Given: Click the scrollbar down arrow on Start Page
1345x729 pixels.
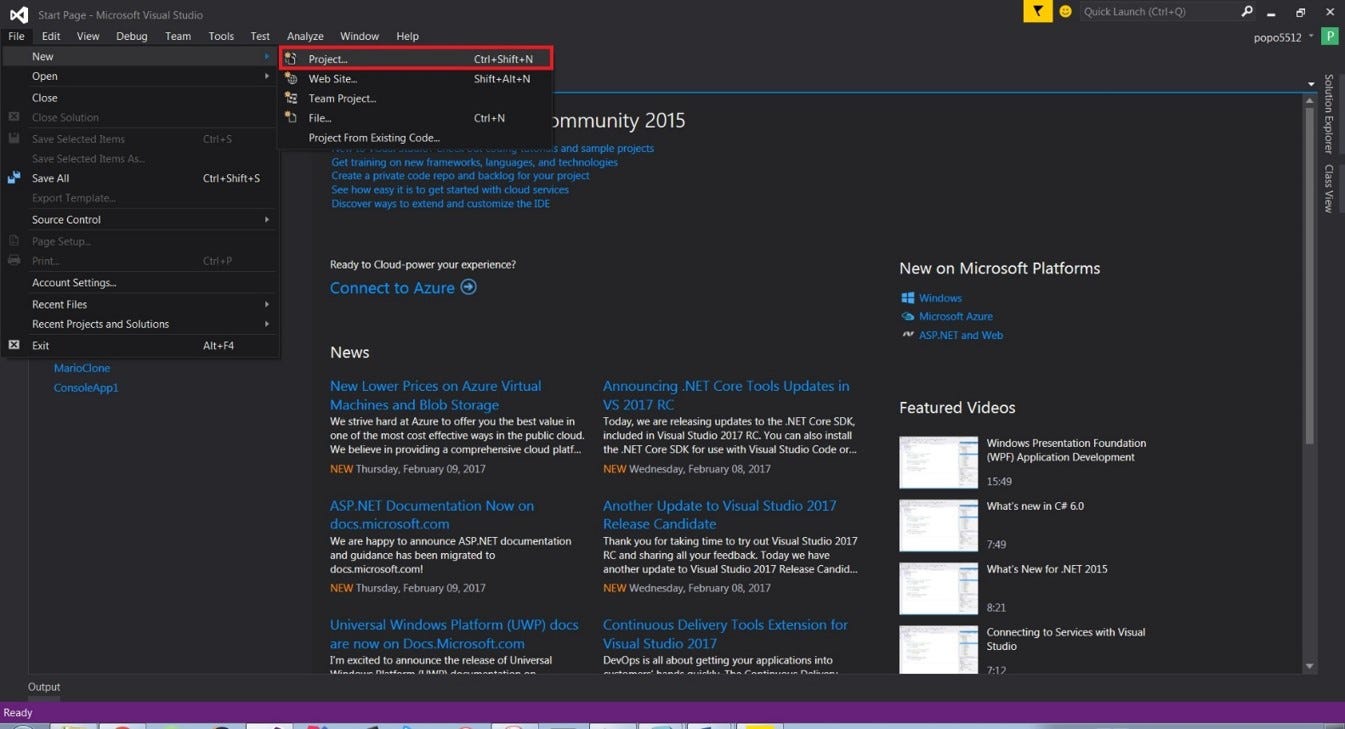Looking at the screenshot, I should (1310, 666).
